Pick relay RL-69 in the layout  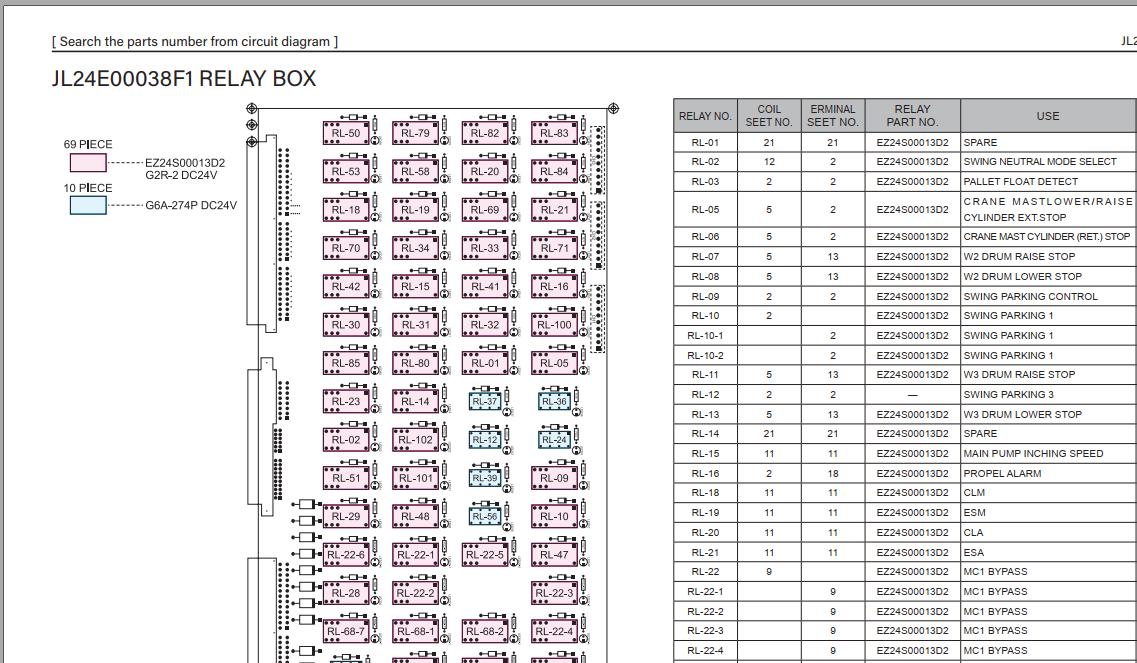pyautogui.click(x=485, y=210)
